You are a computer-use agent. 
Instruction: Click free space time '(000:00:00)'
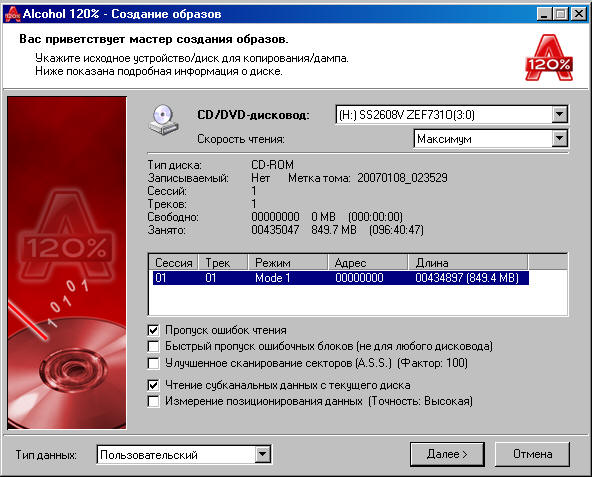tap(376, 217)
